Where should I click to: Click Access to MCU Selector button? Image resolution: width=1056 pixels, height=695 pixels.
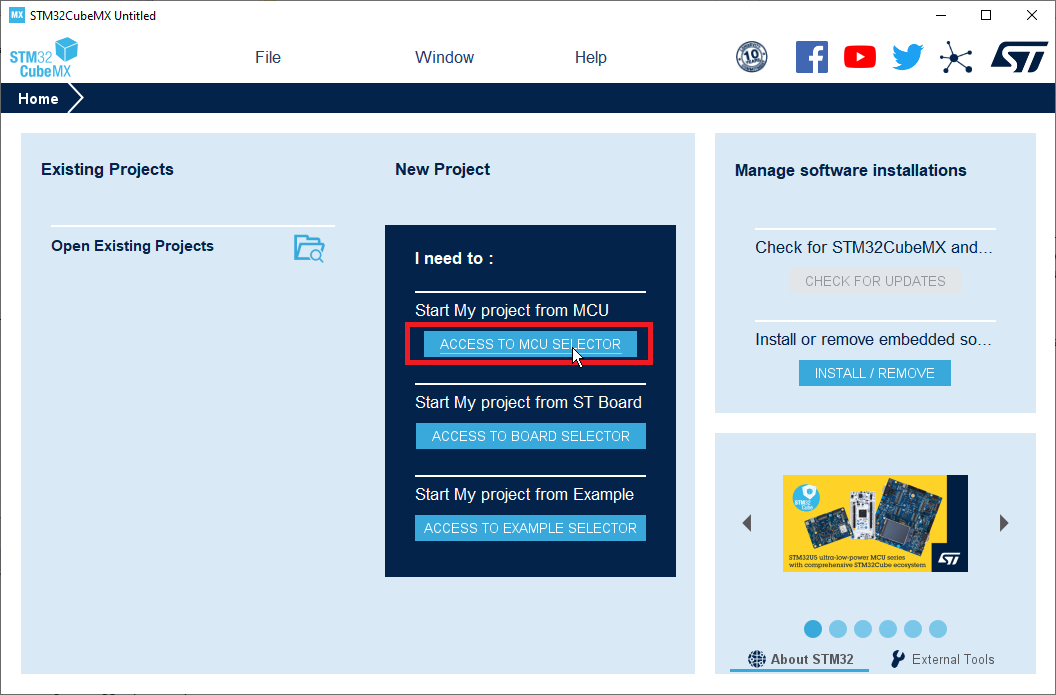(x=530, y=344)
